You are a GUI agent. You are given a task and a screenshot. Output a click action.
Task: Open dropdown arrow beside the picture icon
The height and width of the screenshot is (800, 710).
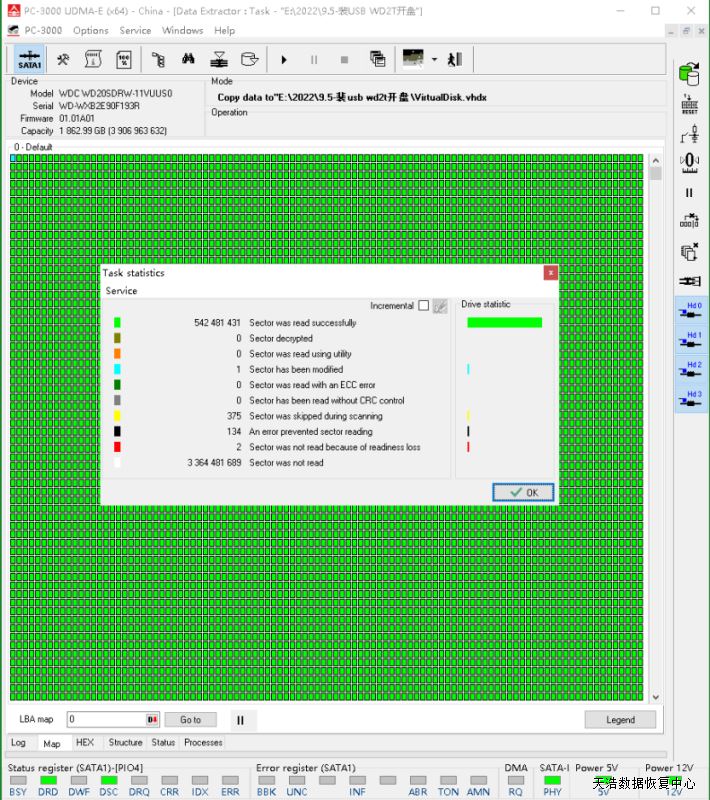434,59
